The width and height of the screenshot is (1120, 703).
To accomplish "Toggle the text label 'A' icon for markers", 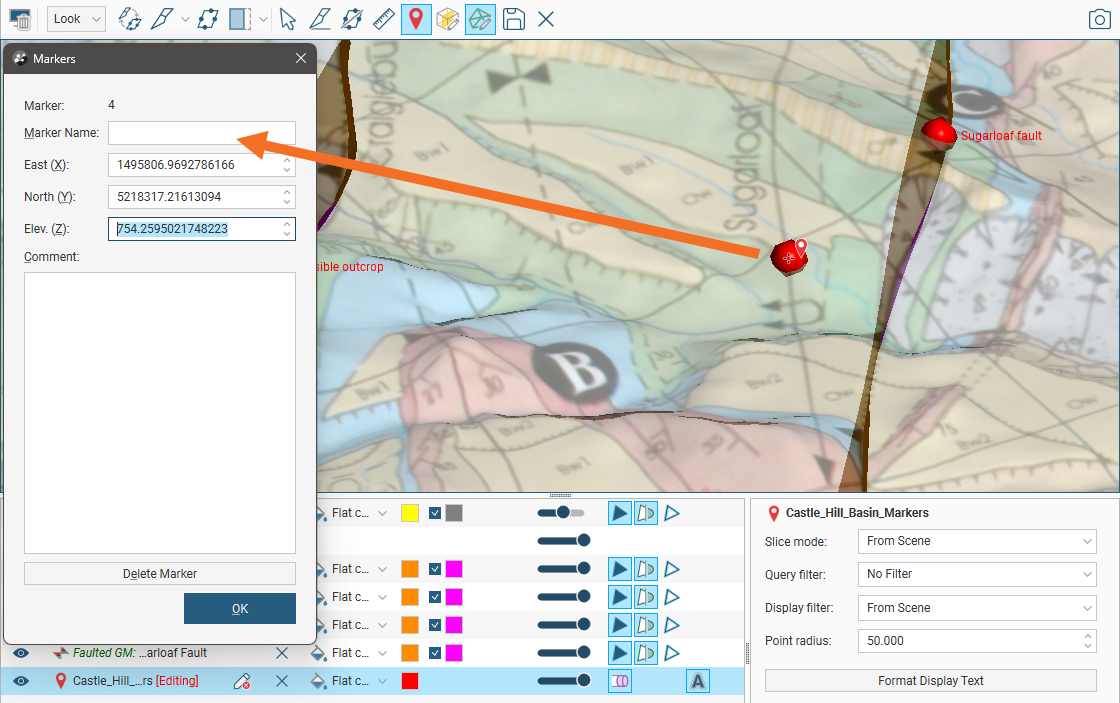I will [x=697, y=681].
